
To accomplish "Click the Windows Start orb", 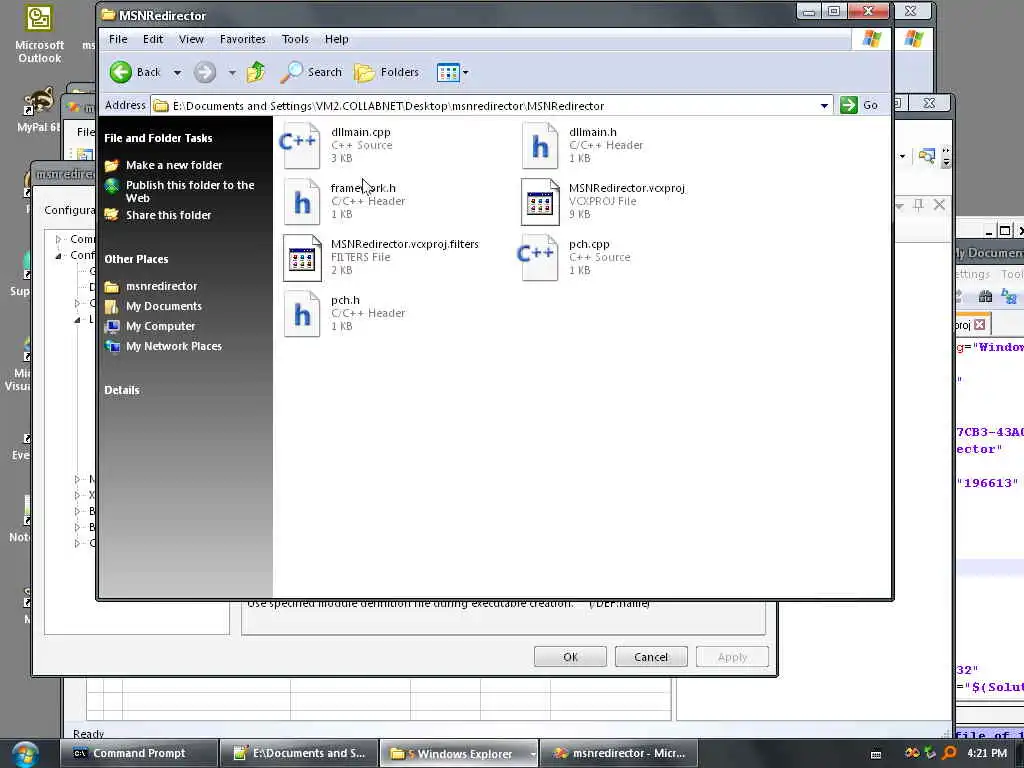I will click(25, 754).
